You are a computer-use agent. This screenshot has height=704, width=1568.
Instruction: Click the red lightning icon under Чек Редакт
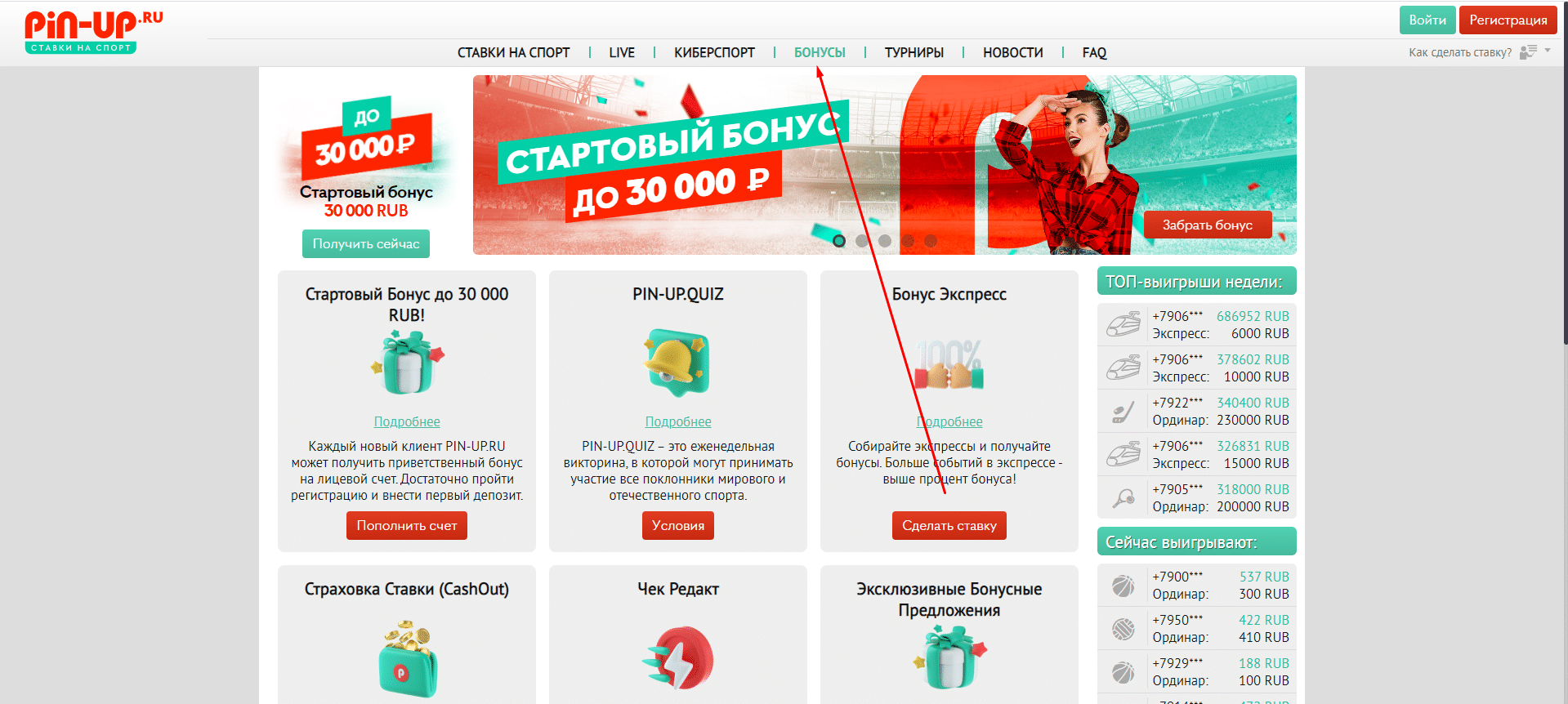click(677, 658)
